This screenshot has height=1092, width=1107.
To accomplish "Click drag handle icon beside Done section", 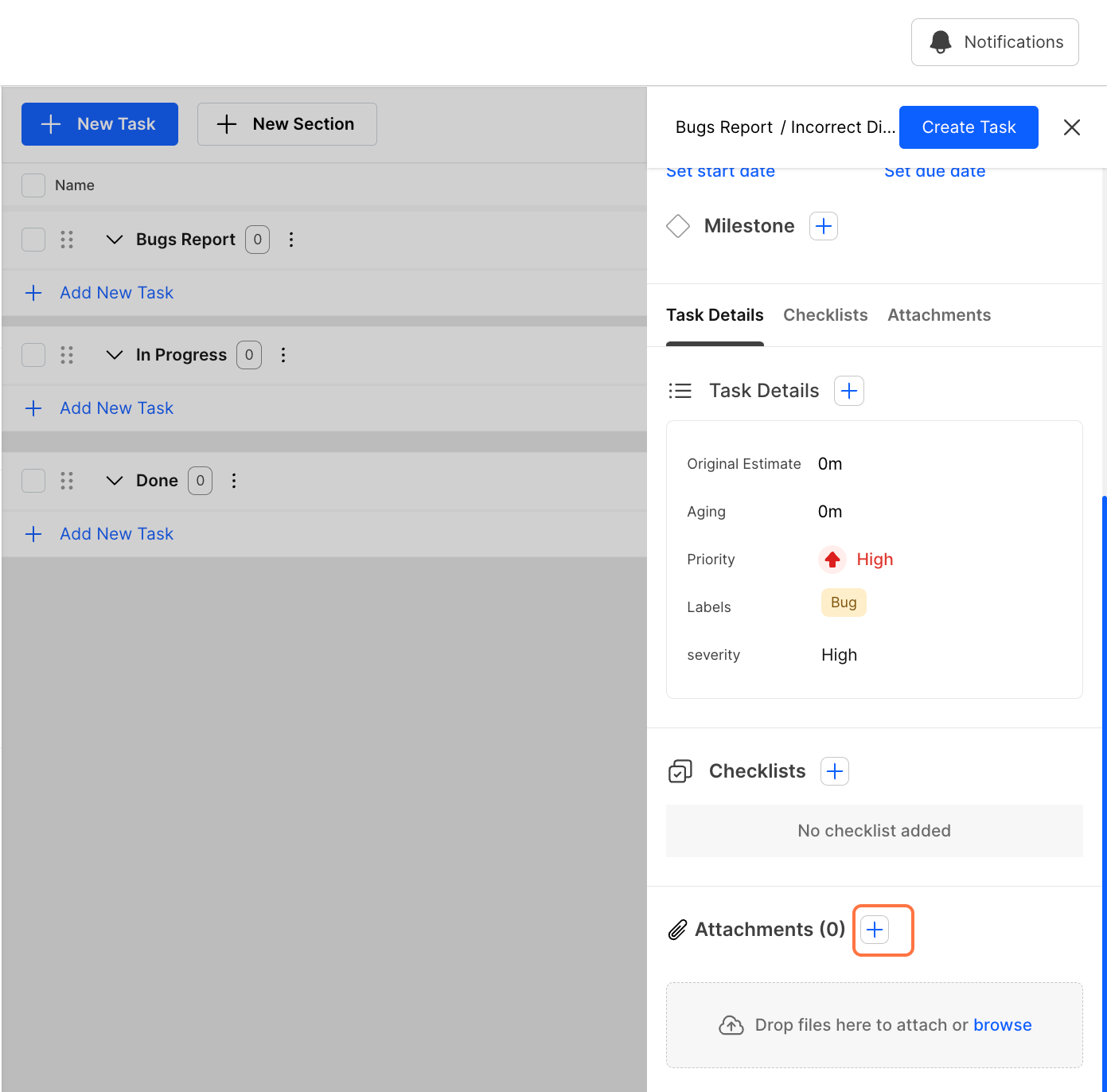I will point(67,481).
